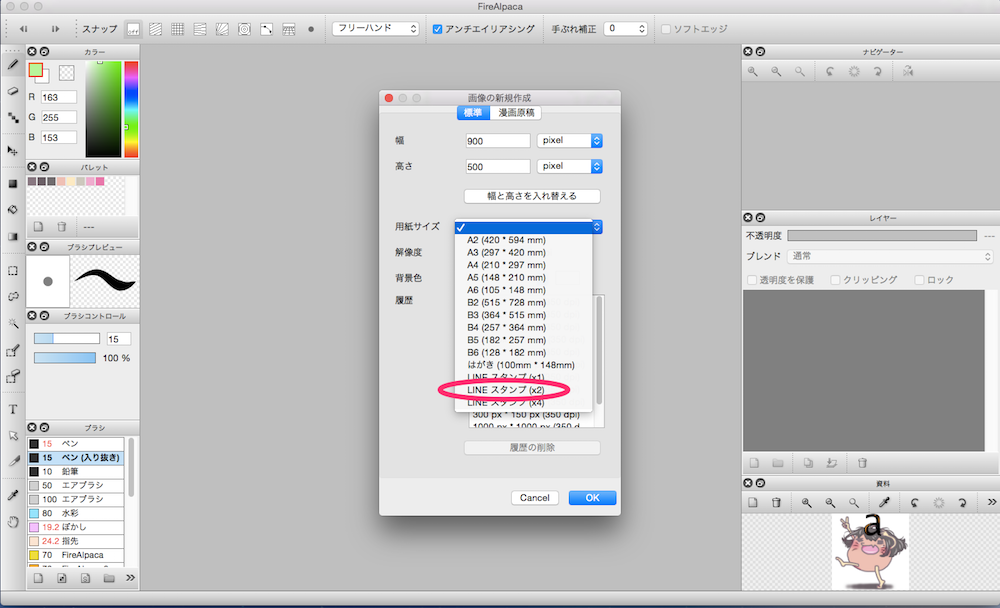Select the eraser tool in left toolbar
1000x608 pixels.
pos(13,91)
